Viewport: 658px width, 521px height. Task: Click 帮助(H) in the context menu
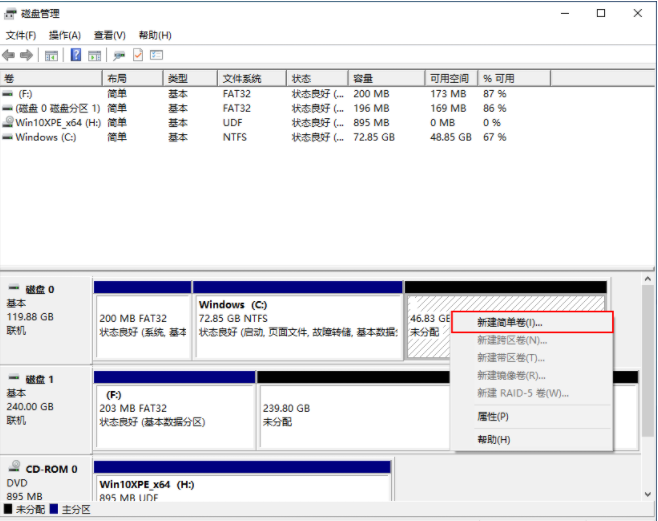pos(493,439)
